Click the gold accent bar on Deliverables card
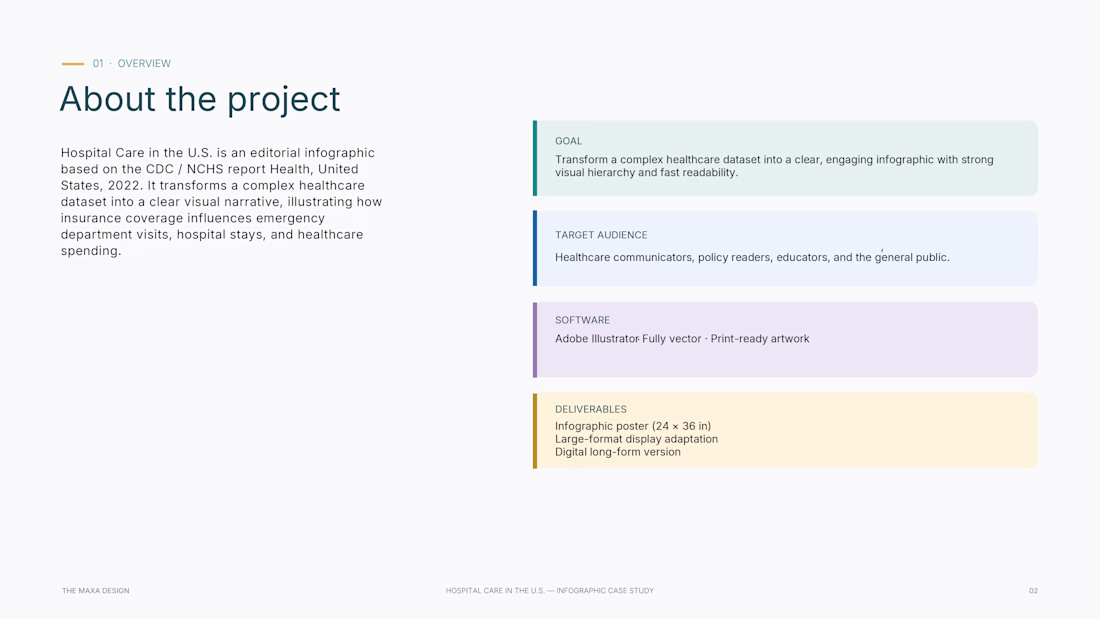 pos(535,430)
